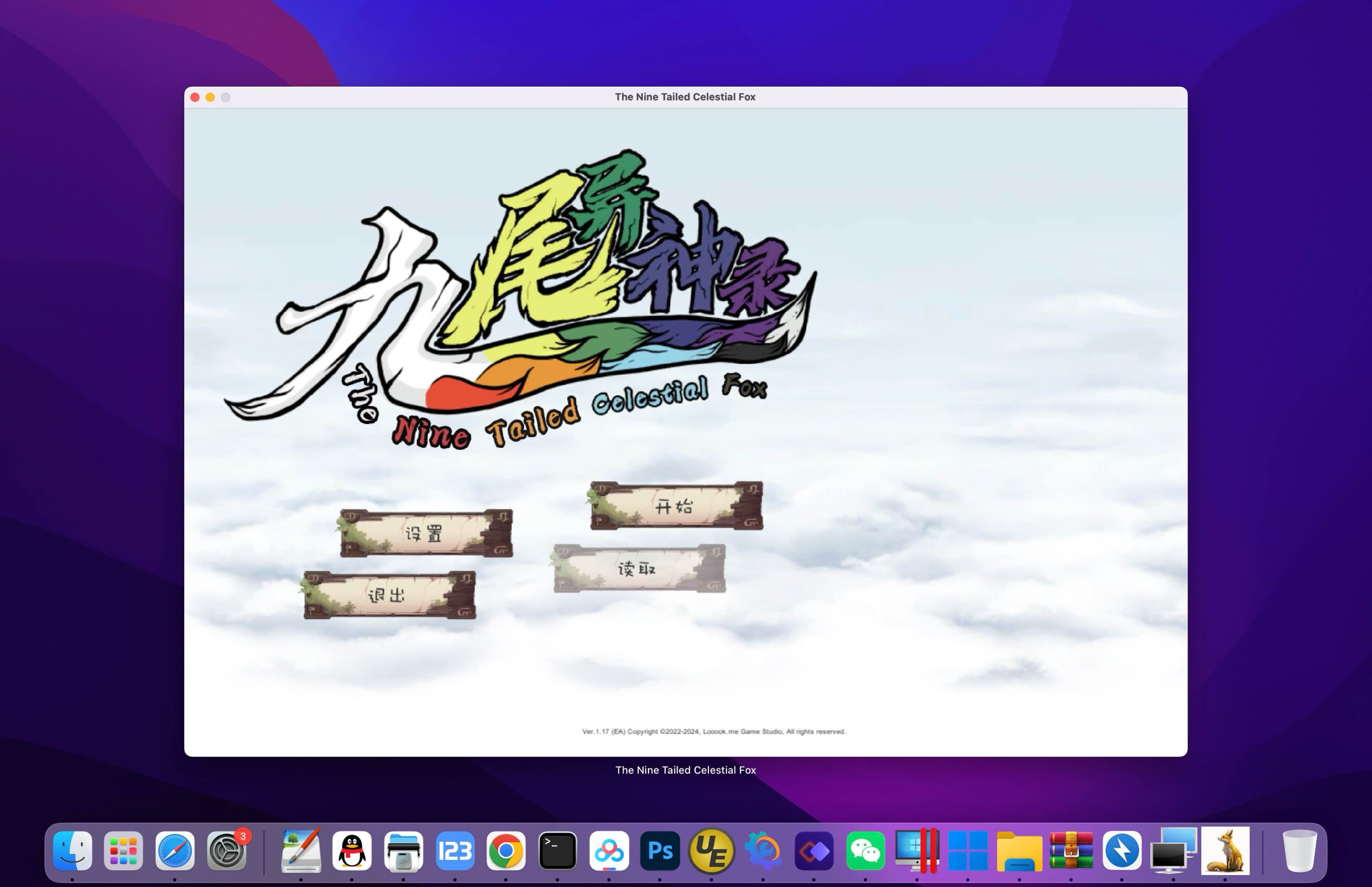
Task: Select the 读取 (Load) button
Action: click(639, 568)
